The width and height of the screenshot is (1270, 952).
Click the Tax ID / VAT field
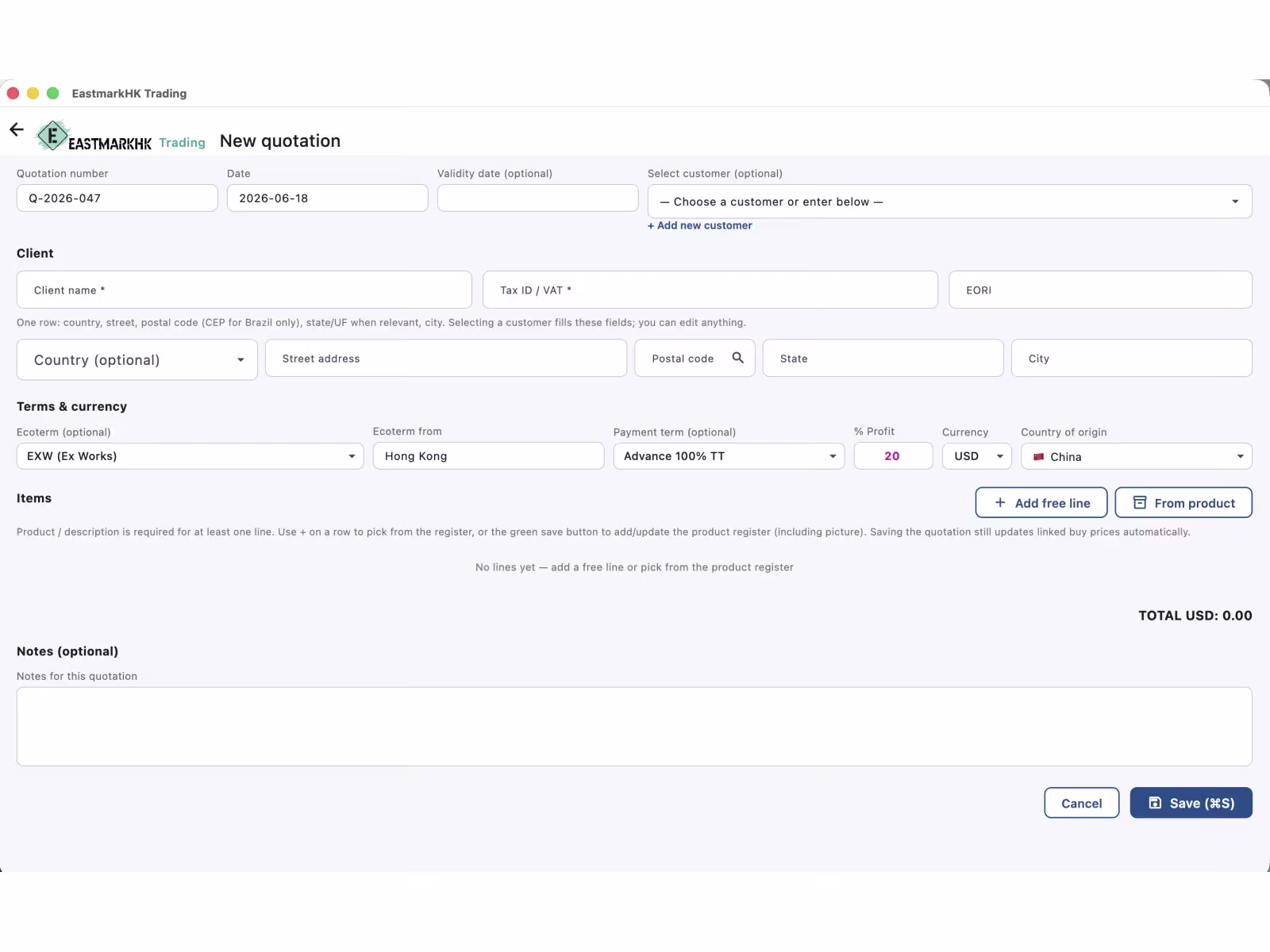click(x=710, y=290)
